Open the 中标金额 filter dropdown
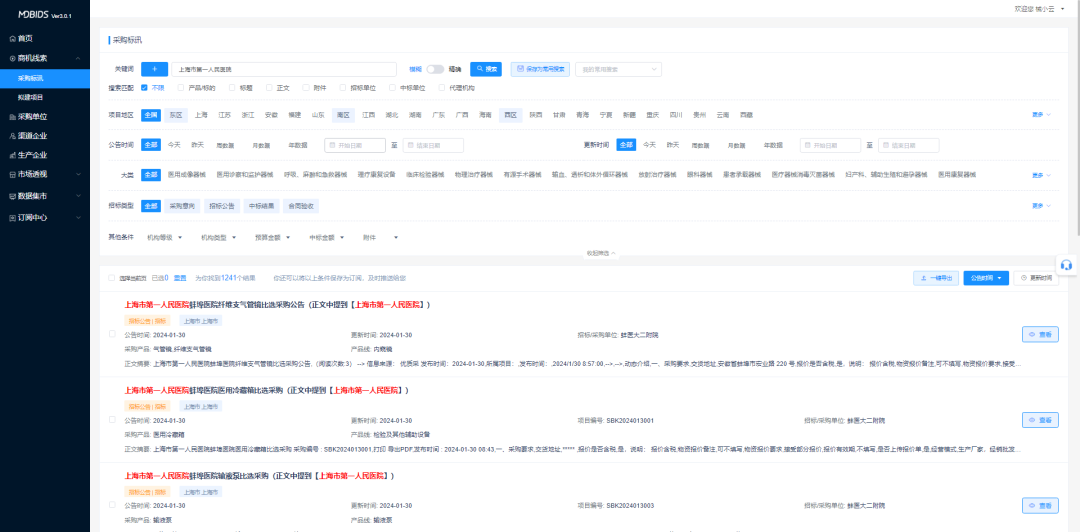The width and height of the screenshot is (1080, 532). [x=326, y=237]
